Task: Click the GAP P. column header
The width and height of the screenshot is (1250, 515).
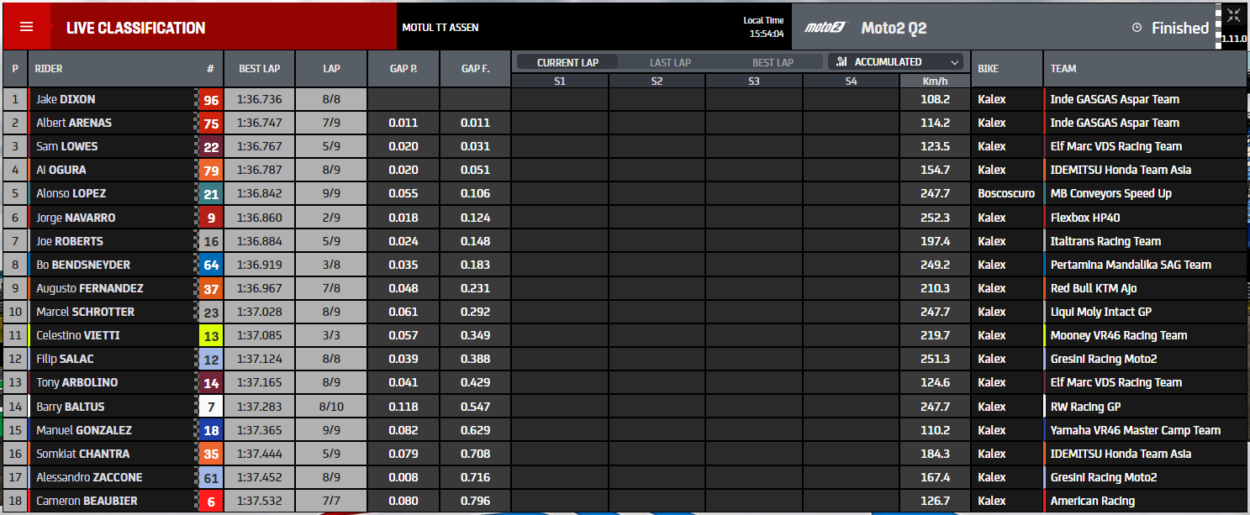Action: click(403, 69)
